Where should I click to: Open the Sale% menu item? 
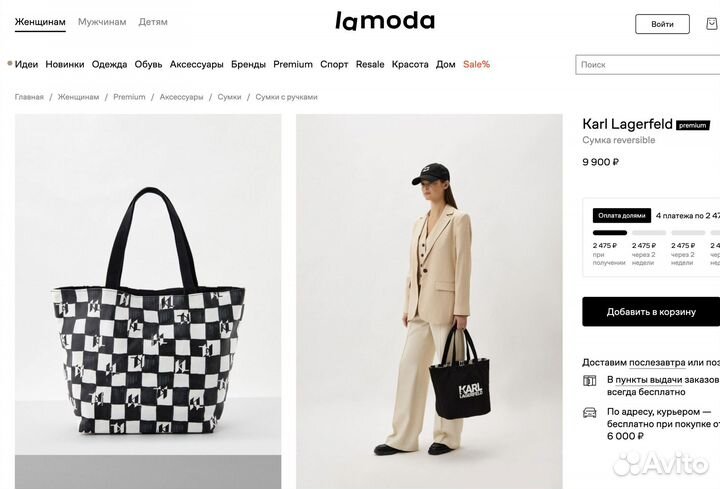coord(476,65)
